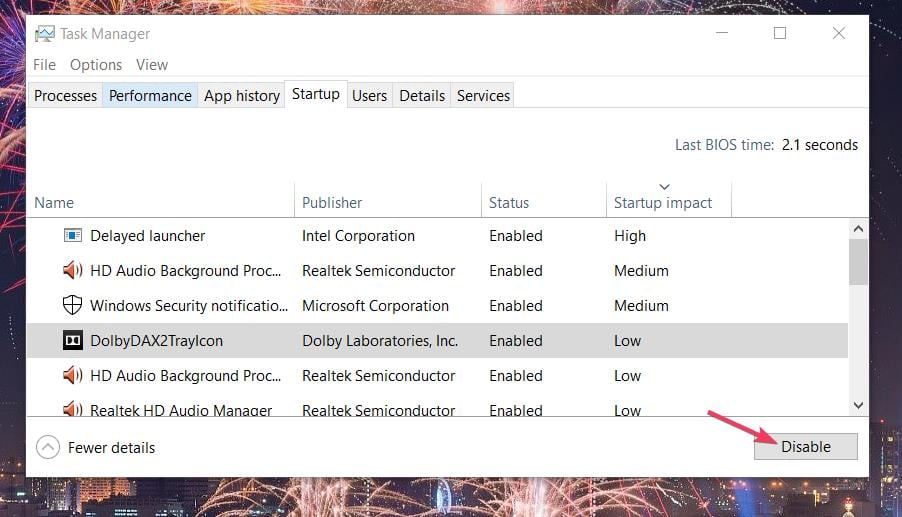Click the Delayed launcher app icon

coord(72,235)
